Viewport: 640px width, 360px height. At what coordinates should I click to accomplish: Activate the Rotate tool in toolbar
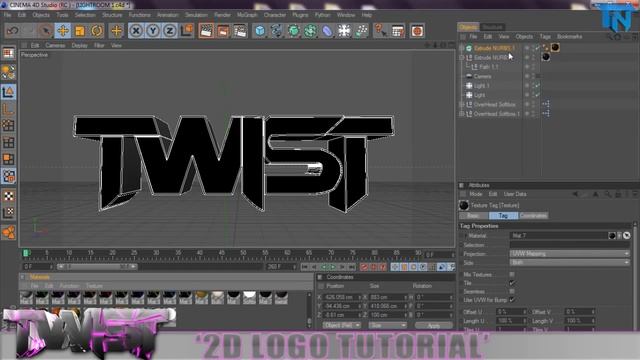[x=97, y=31]
